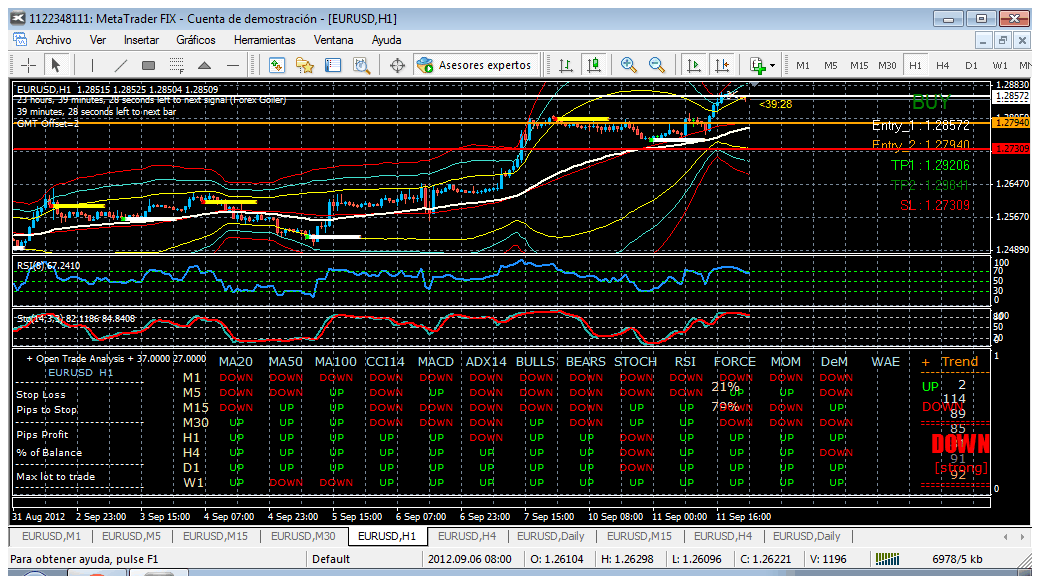Toggle candlestick chart mode
Image resolution: width=1040 pixels, height=576 pixels.
coord(594,65)
